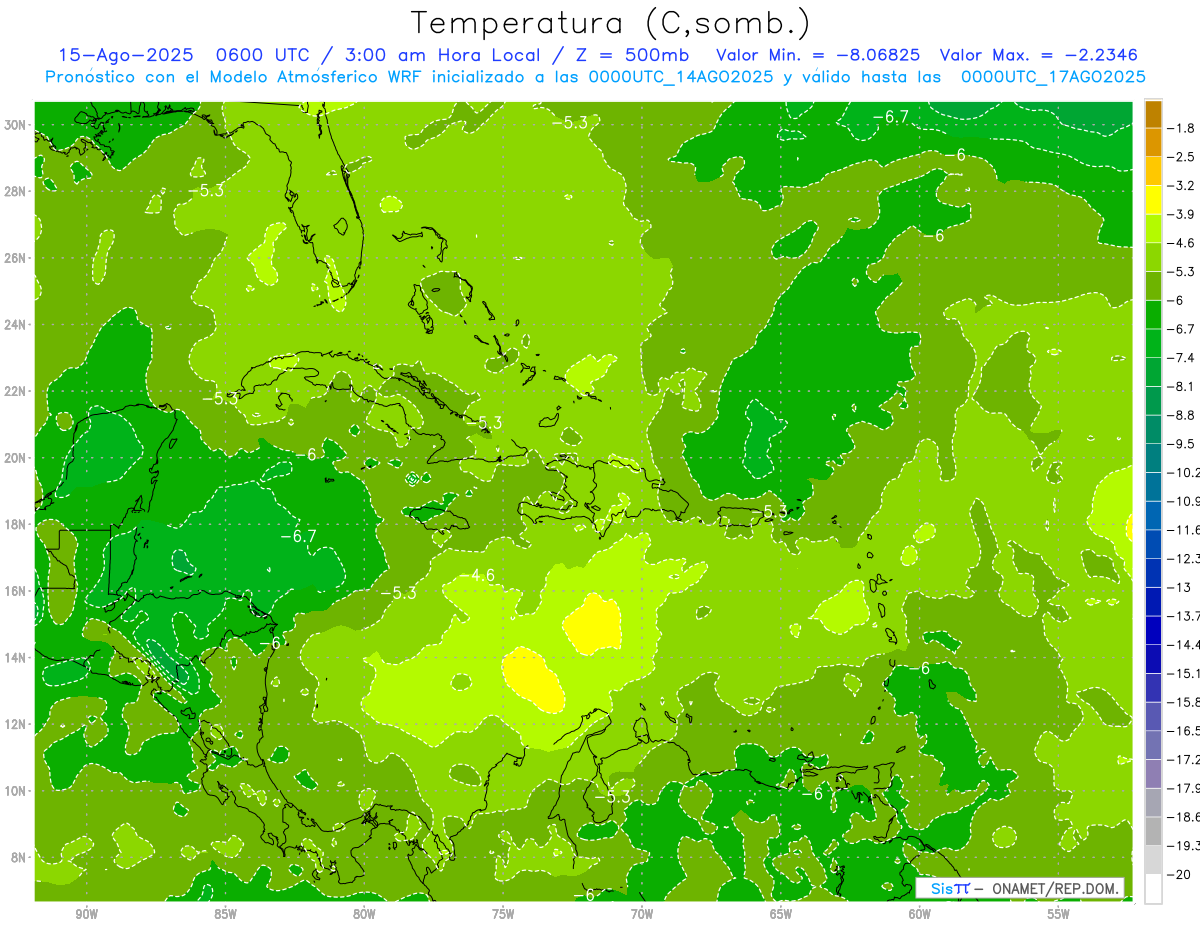Image resolution: width=1200 pixels, height=927 pixels.
Task: Click the -13 value on the color legend
Action: coord(1179,587)
